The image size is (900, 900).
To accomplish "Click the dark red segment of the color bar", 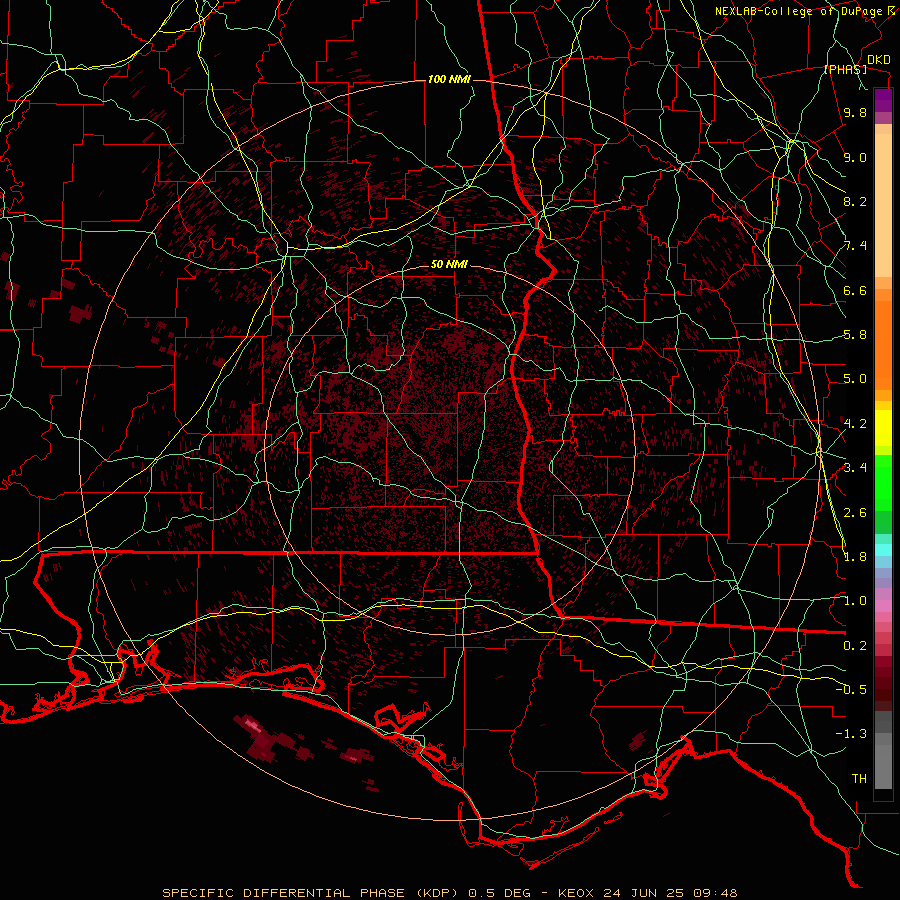I will [883, 683].
